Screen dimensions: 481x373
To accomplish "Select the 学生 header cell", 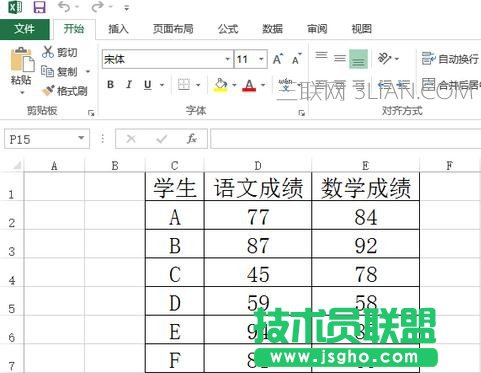I will click(x=175, y=187).
